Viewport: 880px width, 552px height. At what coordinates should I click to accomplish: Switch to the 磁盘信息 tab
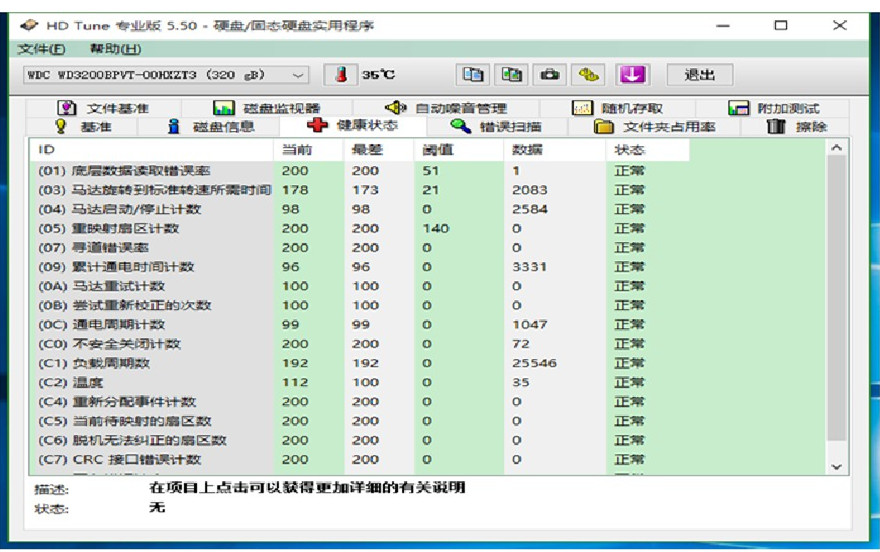point(211,127)
